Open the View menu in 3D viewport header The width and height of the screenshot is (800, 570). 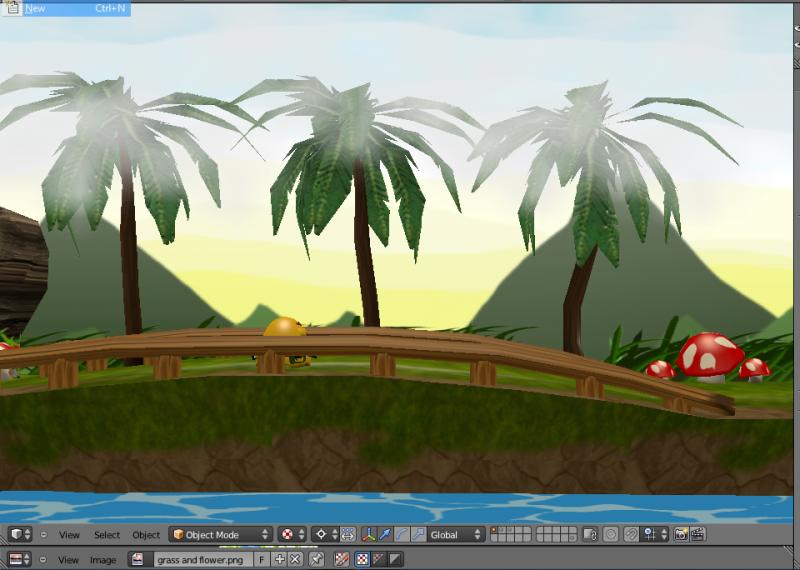tap(69, 535)
